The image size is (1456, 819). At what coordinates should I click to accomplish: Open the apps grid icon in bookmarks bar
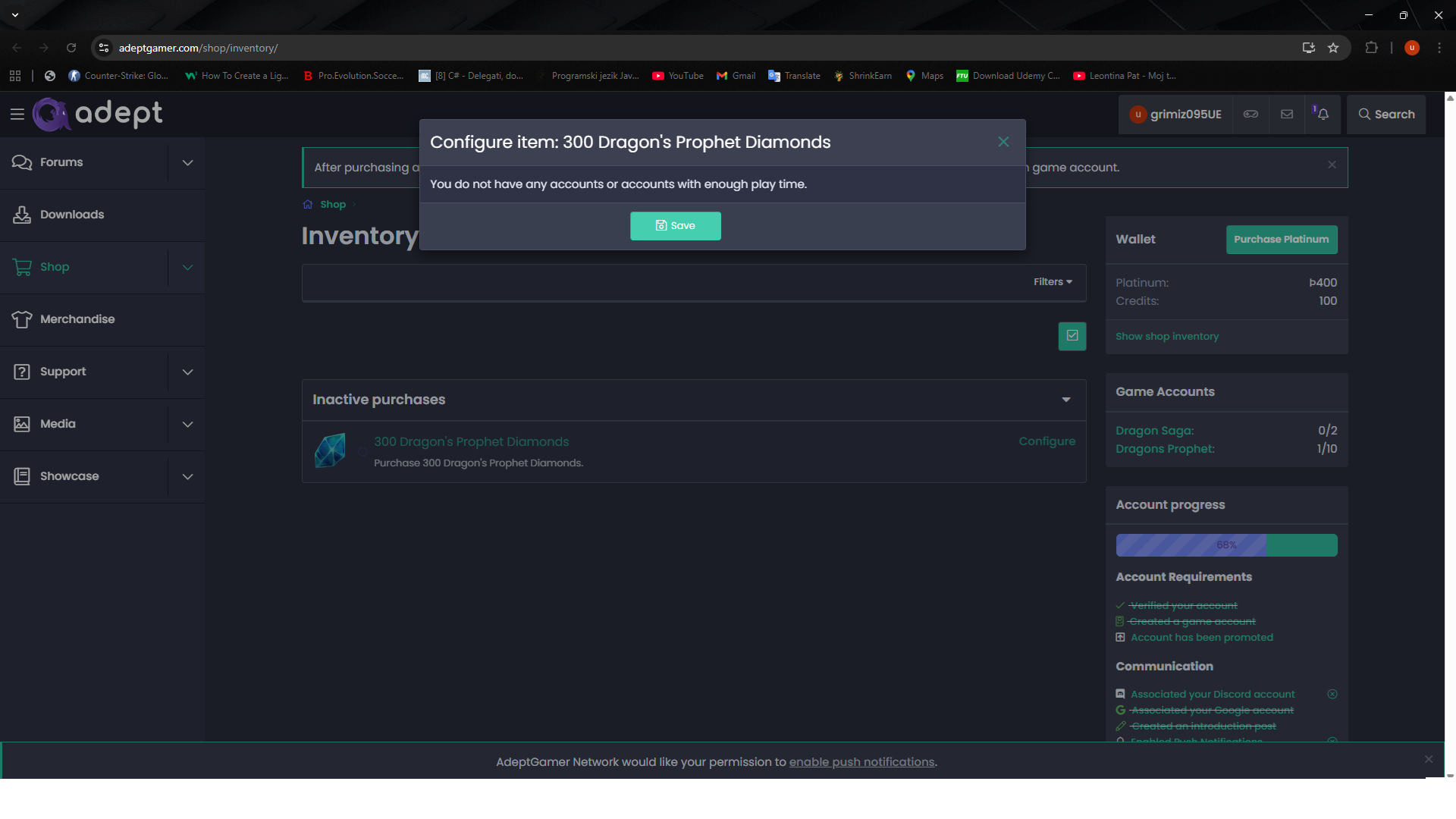click(15, 76)
